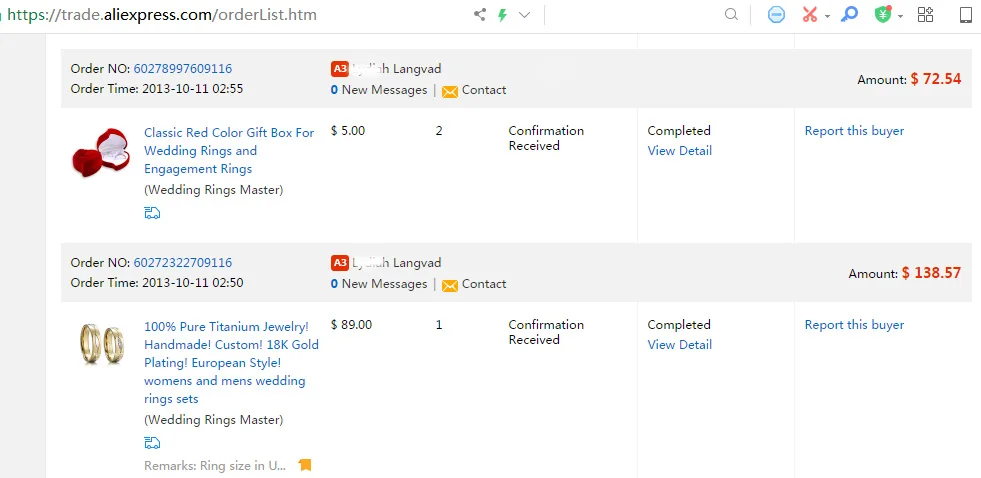Viewport: 981px width, 478px height.
Task: Report this buyer on the $72.54 order
Action: (854, 131)
